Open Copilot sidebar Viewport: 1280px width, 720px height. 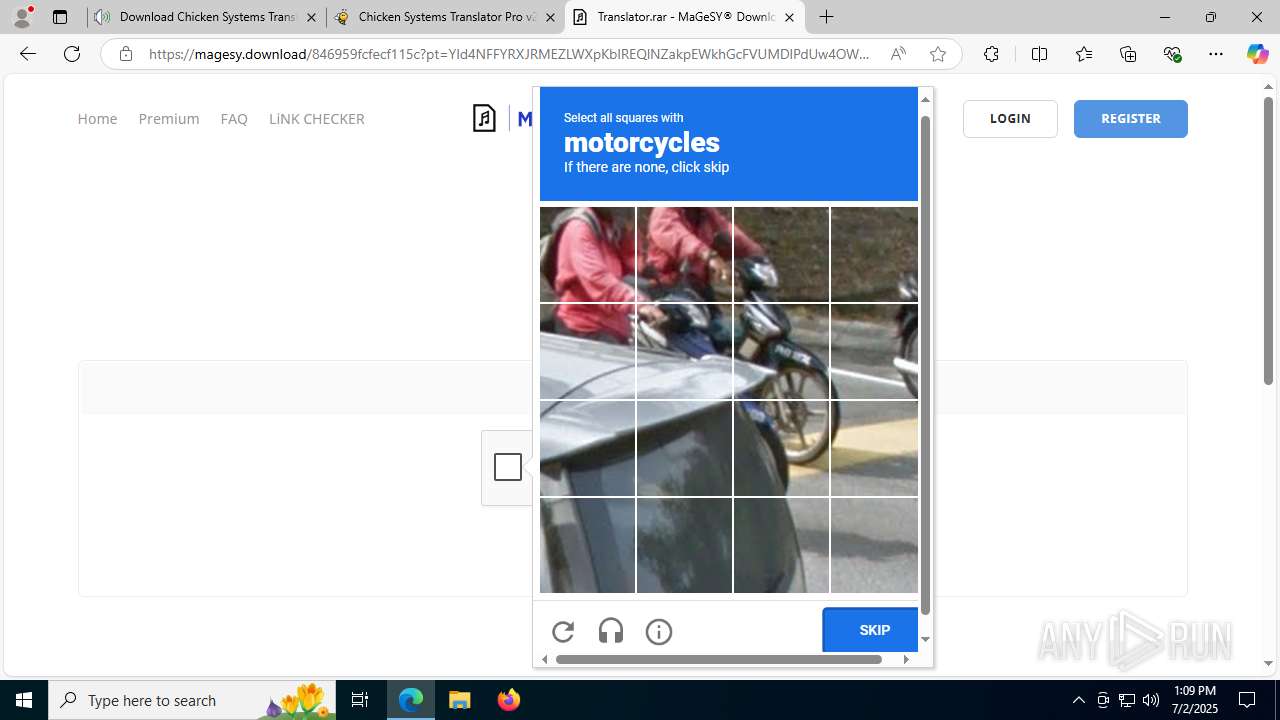1257,54
